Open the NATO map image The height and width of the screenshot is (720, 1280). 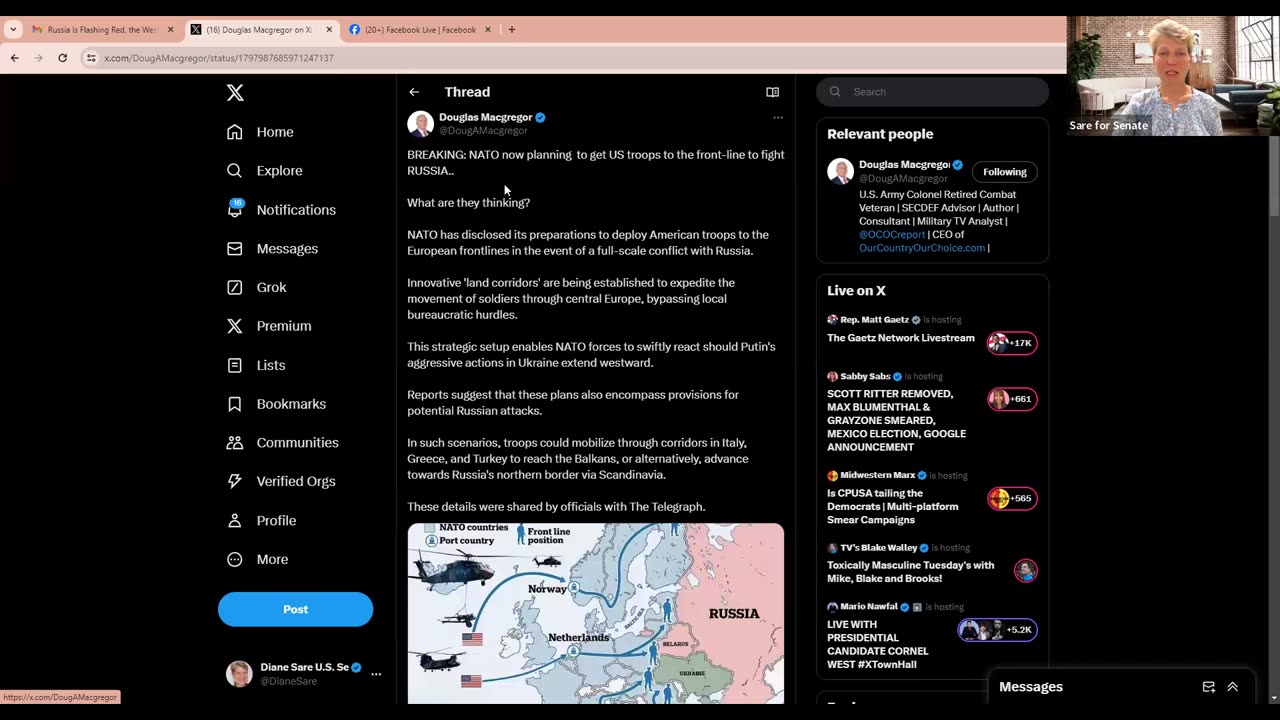click(595, 613)
